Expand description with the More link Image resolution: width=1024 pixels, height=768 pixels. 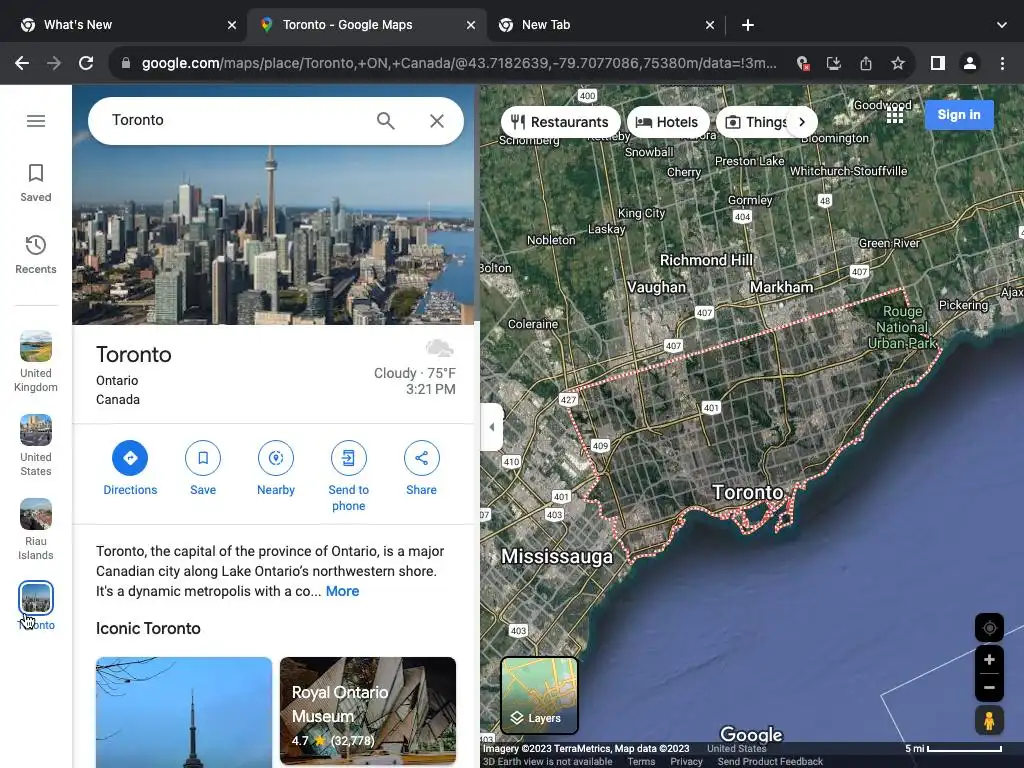coord(342,591)
